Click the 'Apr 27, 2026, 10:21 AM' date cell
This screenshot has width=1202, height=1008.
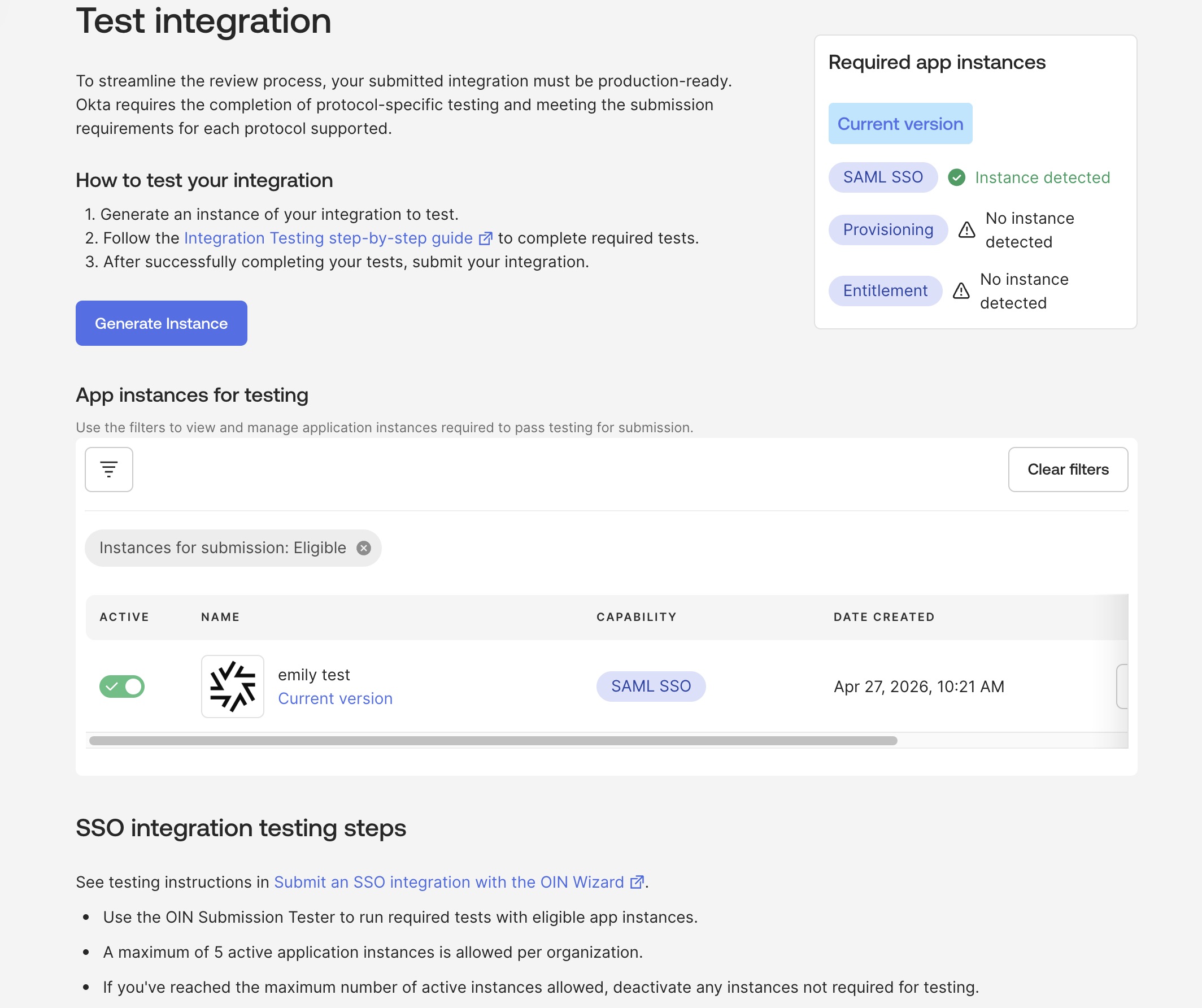pyautogui.click(x=919, y=687)
